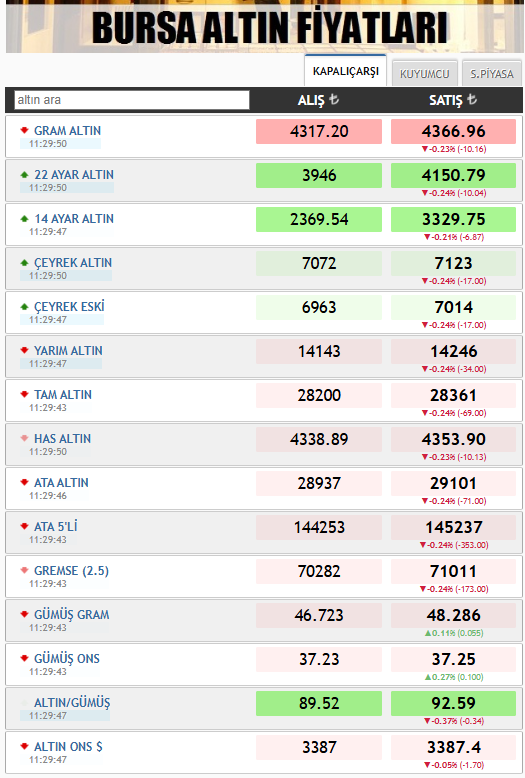Click the red down arrow next to YARIM ALTIN
Viewport: 525px width, 778px height.
tap(24, 350)
